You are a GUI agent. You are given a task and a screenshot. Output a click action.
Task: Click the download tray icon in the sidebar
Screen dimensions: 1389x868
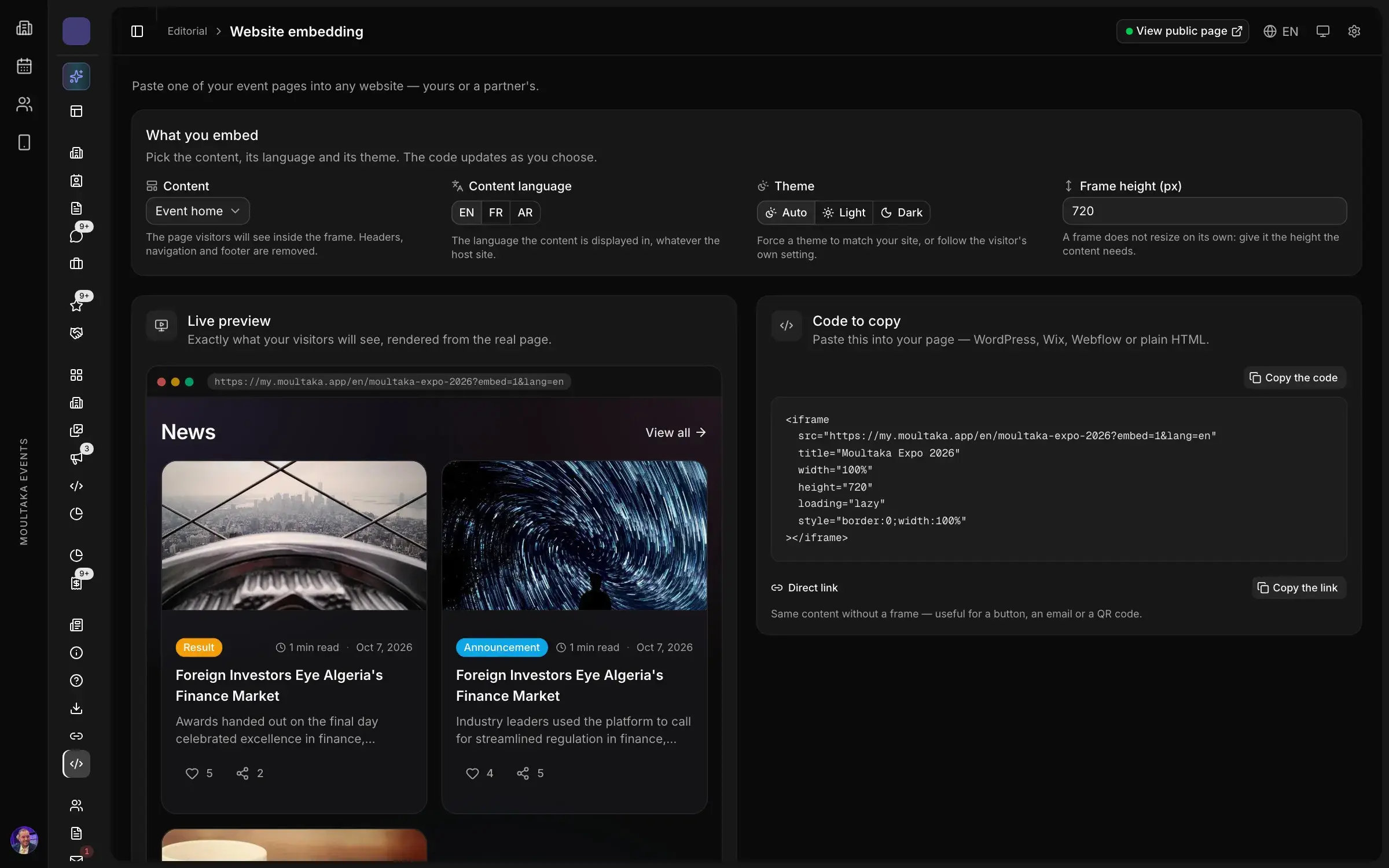pos(76,708)
